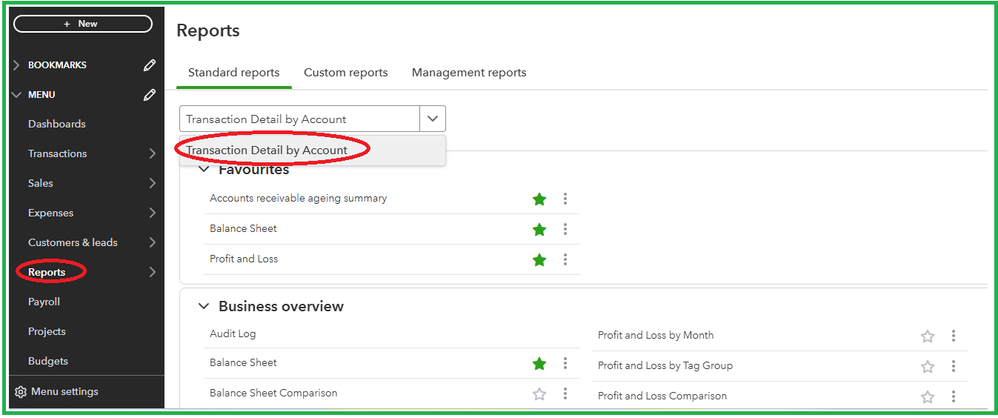Click the + New button

83,23
